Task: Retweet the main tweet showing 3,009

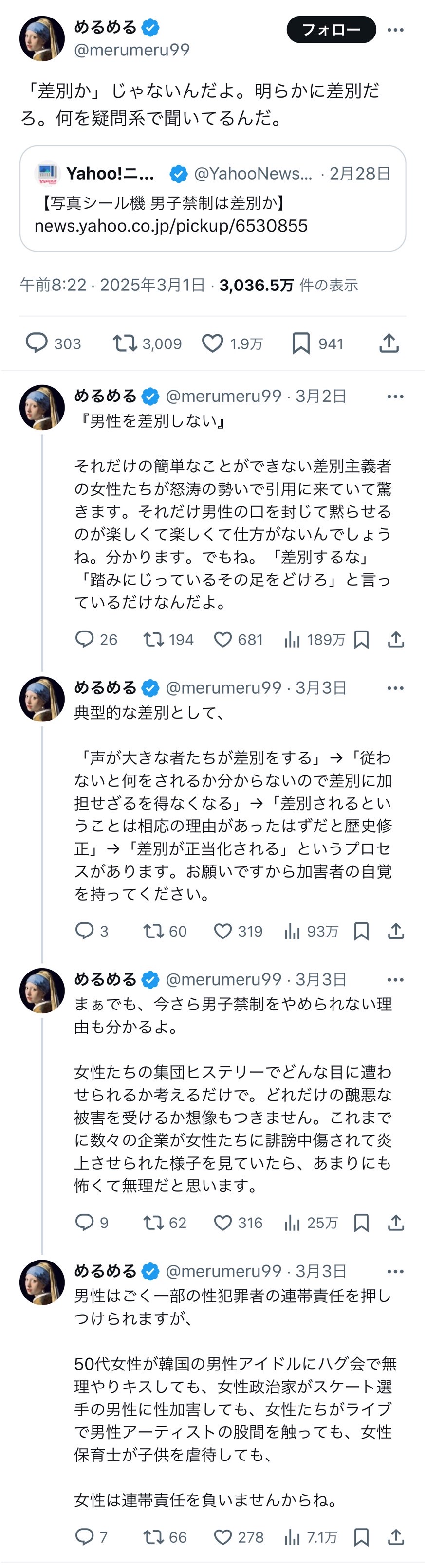Action: (x=125, y=343)
